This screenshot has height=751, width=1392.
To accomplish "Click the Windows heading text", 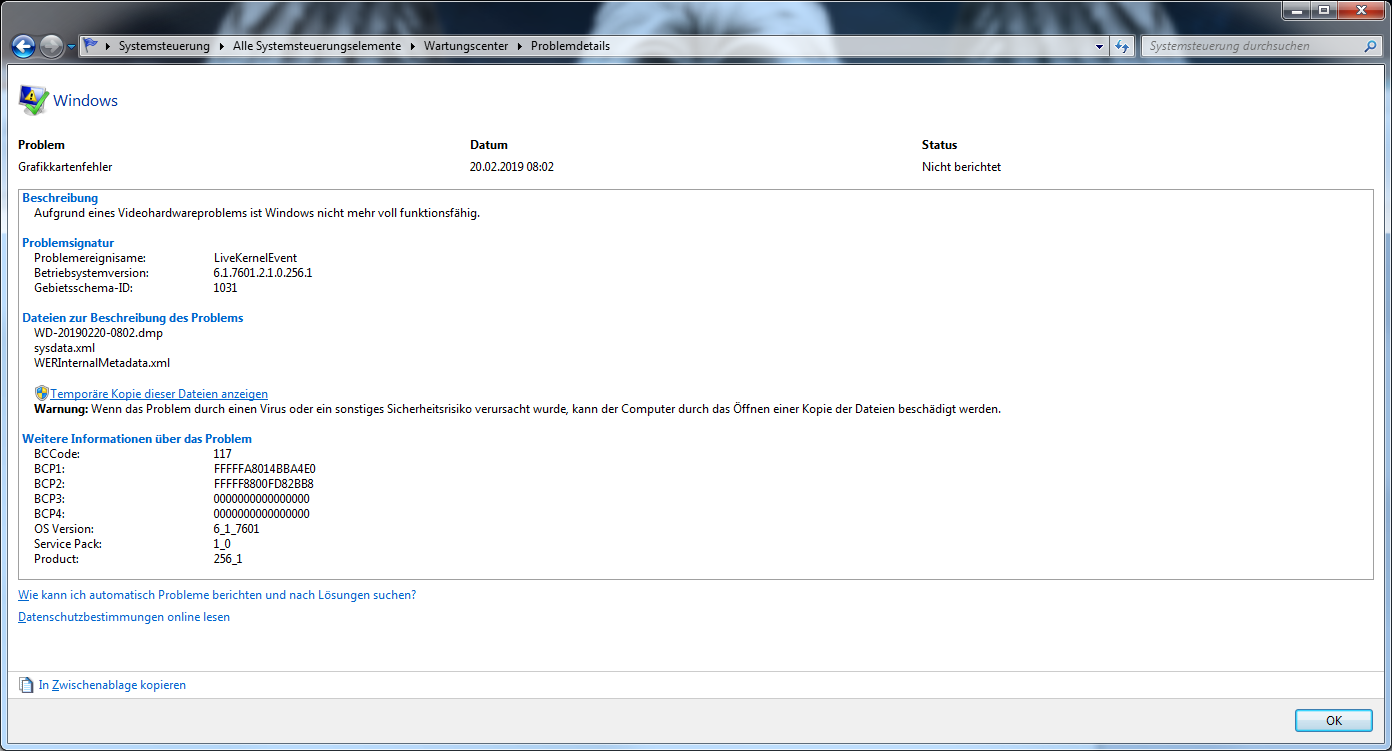I will click(86, 101).
